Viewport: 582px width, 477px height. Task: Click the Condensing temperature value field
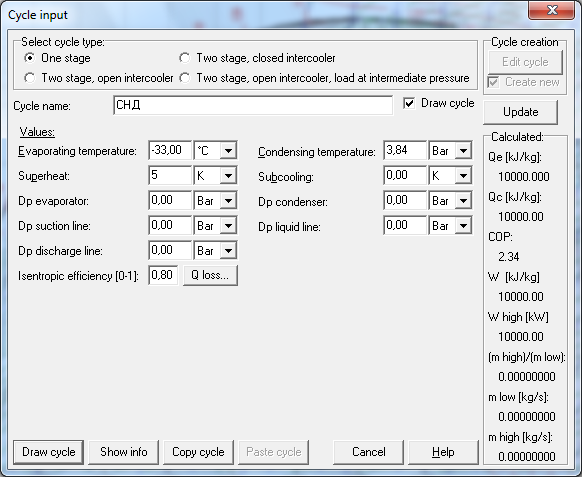click(405, 150)
